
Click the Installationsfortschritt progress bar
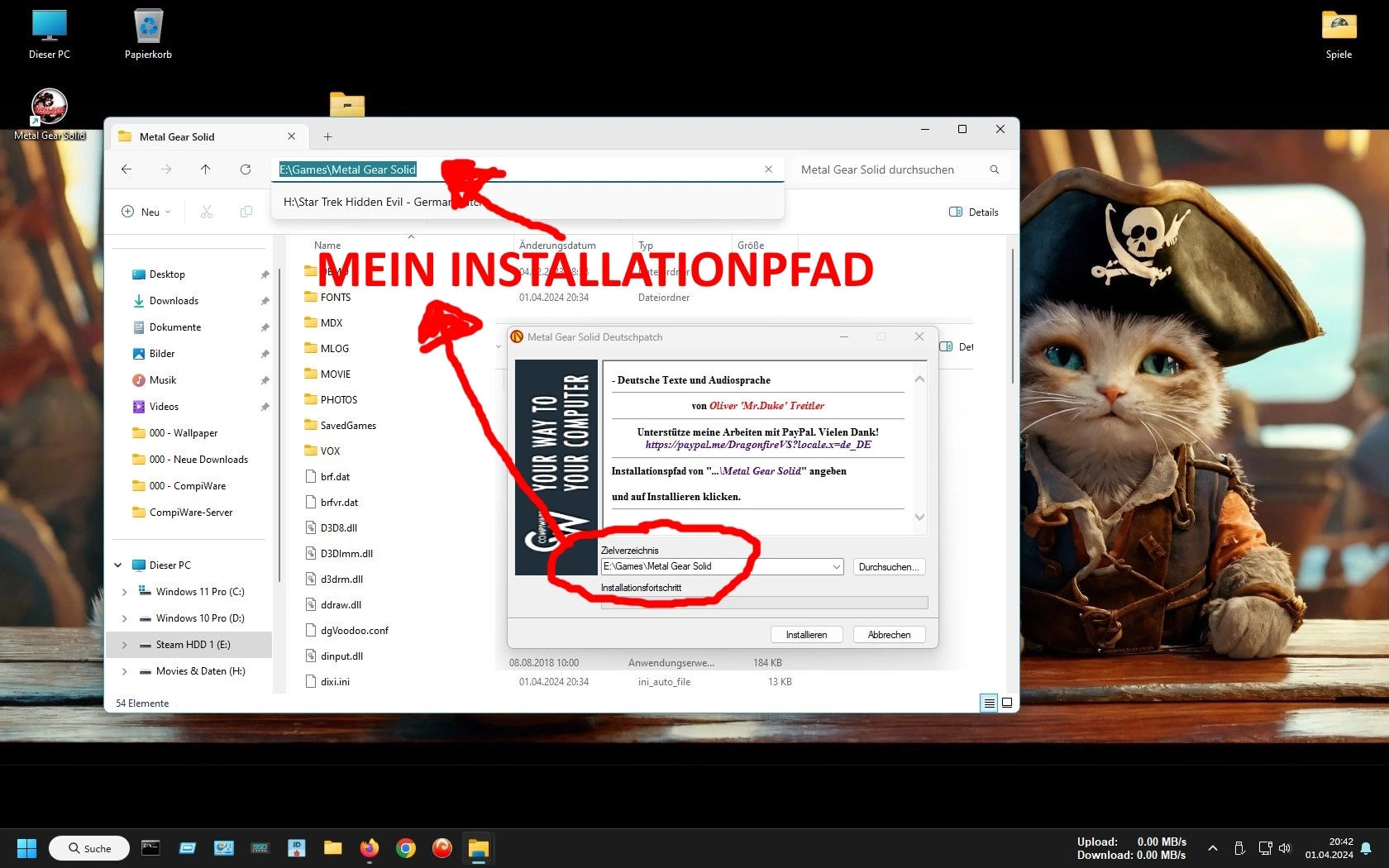tap(764, 603)
